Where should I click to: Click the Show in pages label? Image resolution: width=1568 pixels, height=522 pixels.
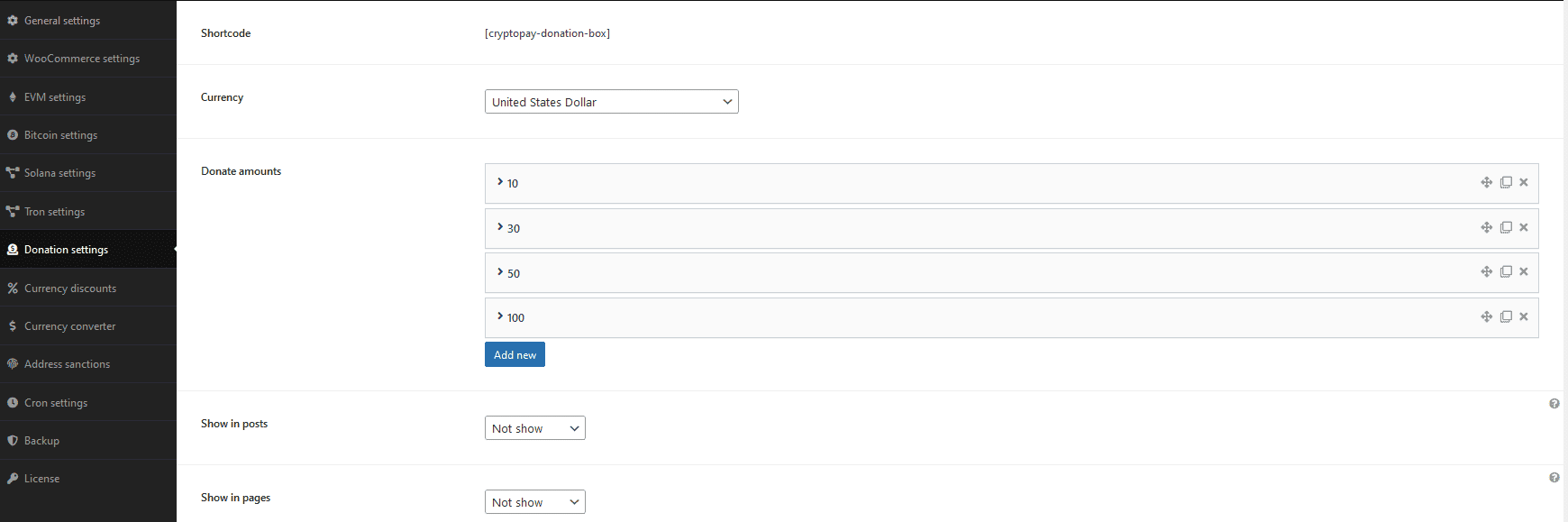click(235, 498)
